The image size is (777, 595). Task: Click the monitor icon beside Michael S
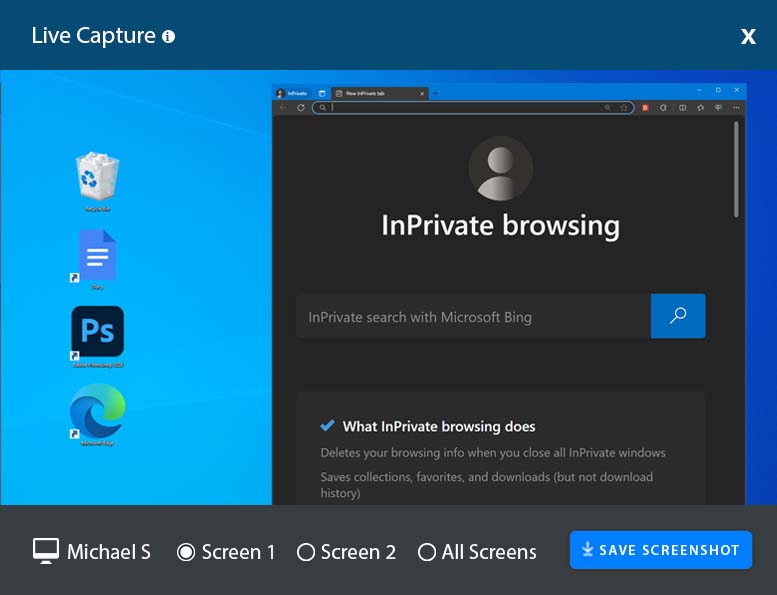45,551
